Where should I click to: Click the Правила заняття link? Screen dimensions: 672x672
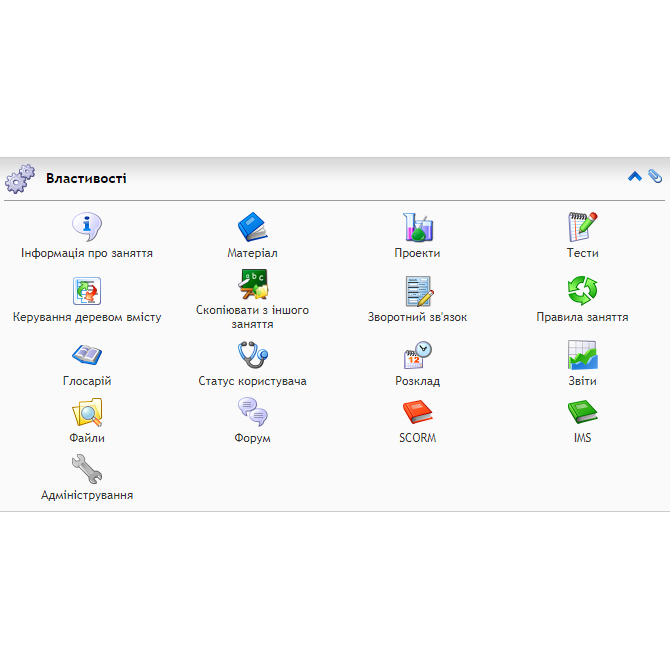tap(582, 318)
